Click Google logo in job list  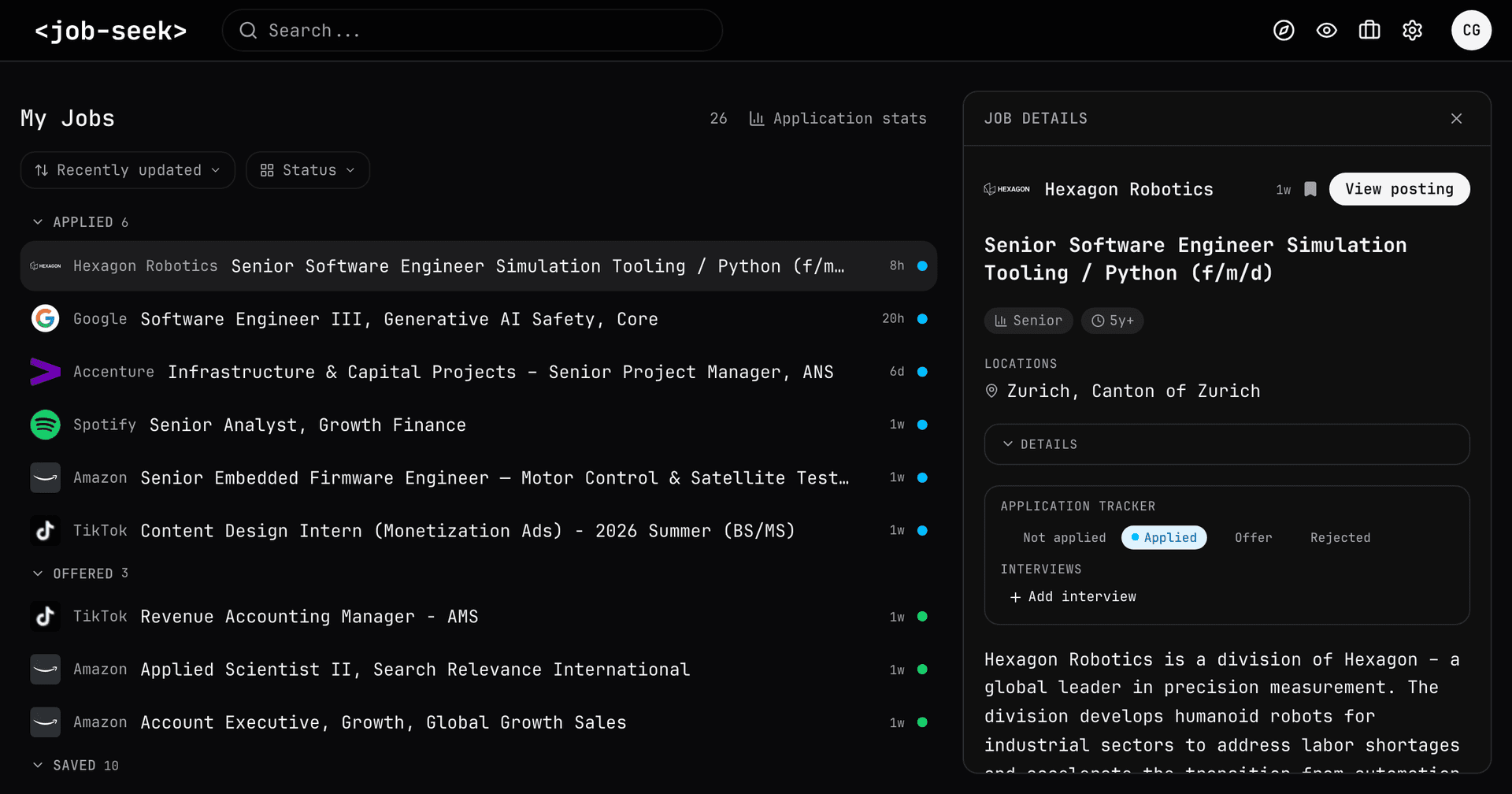click(46, 318)
